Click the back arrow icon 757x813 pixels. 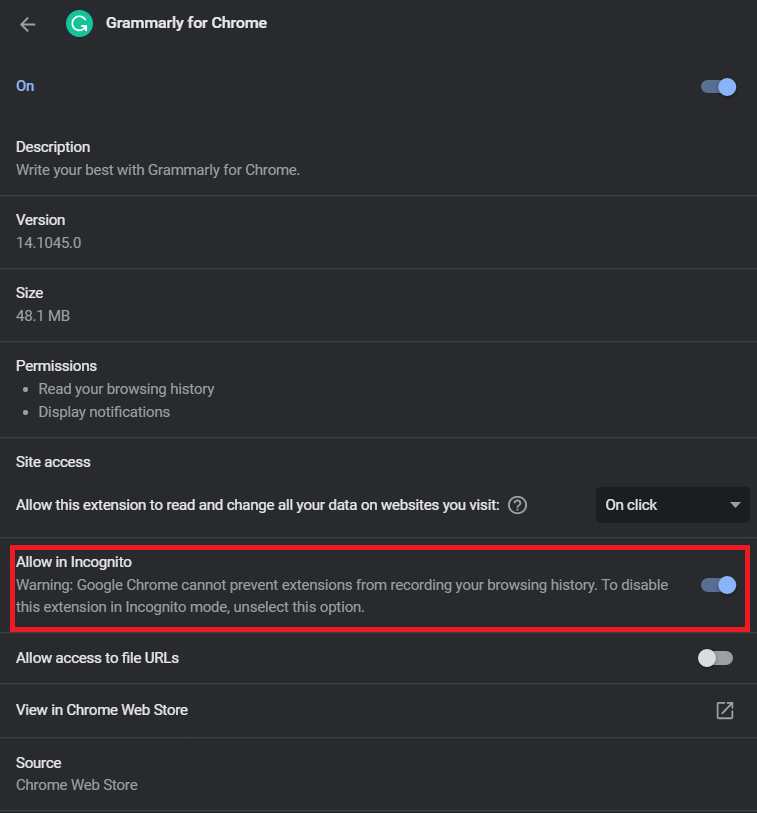point(28,24)
